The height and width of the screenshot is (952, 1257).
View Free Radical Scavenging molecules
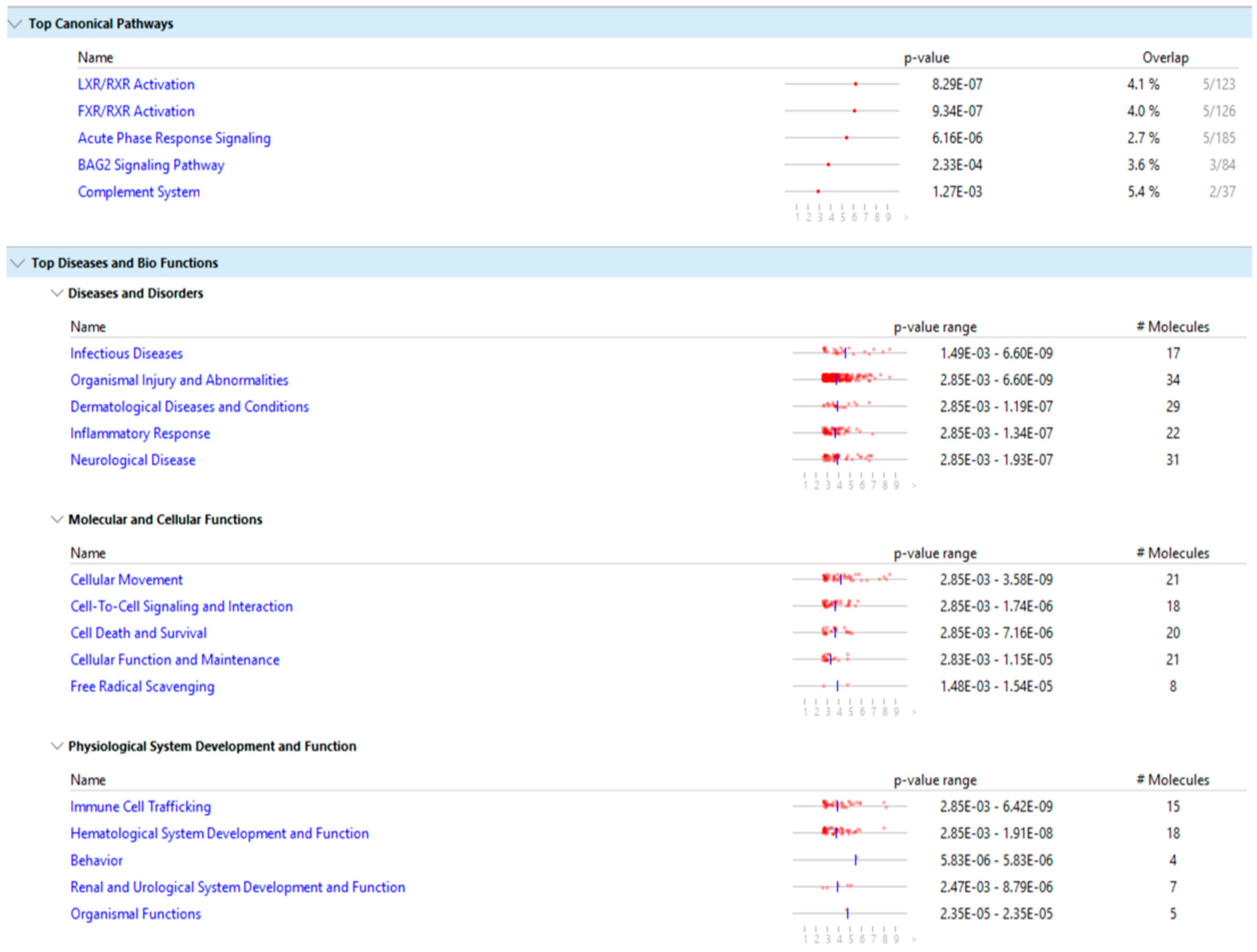coord(142,686)
